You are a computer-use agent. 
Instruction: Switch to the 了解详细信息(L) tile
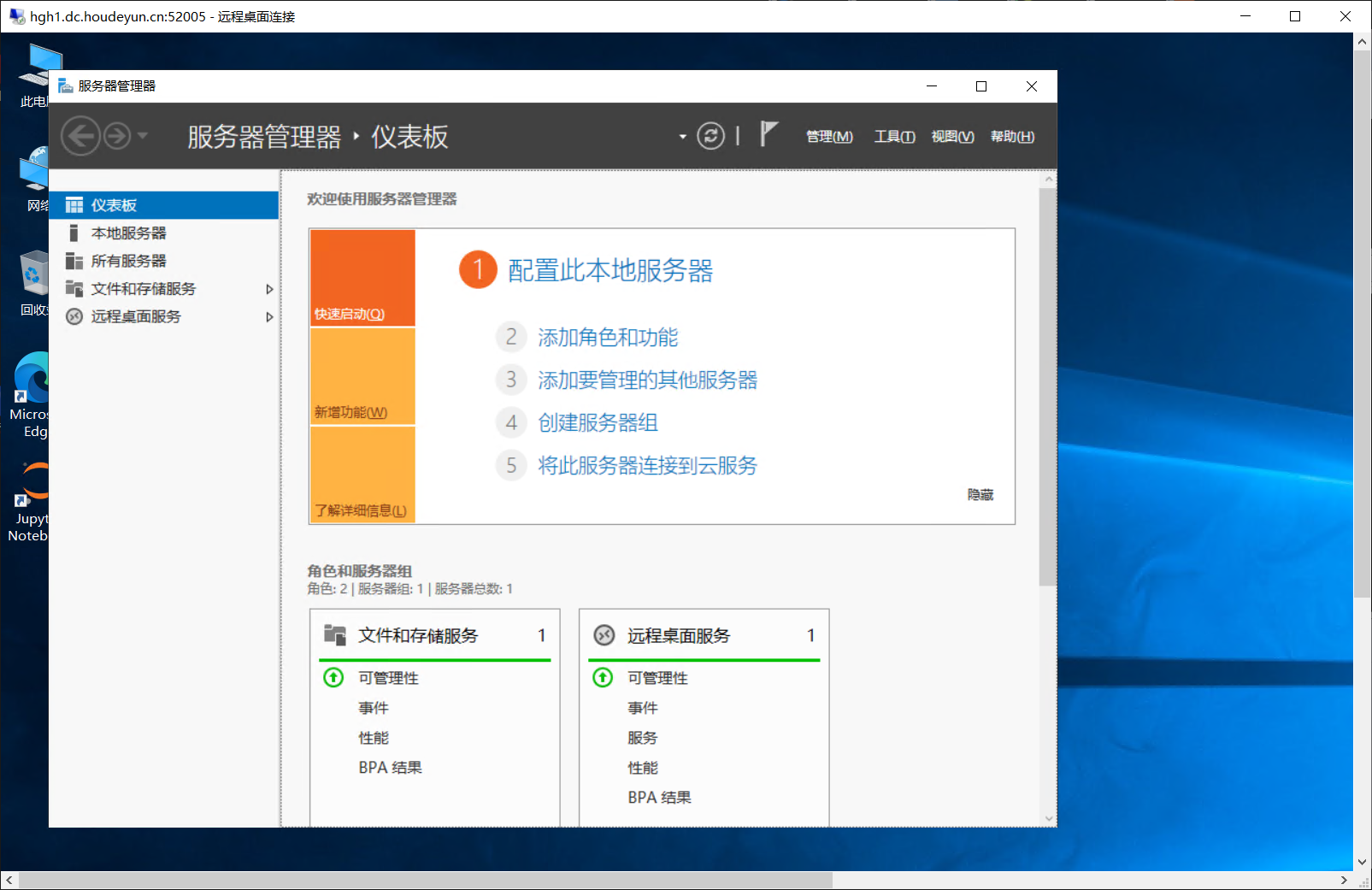tap(362, 474)
